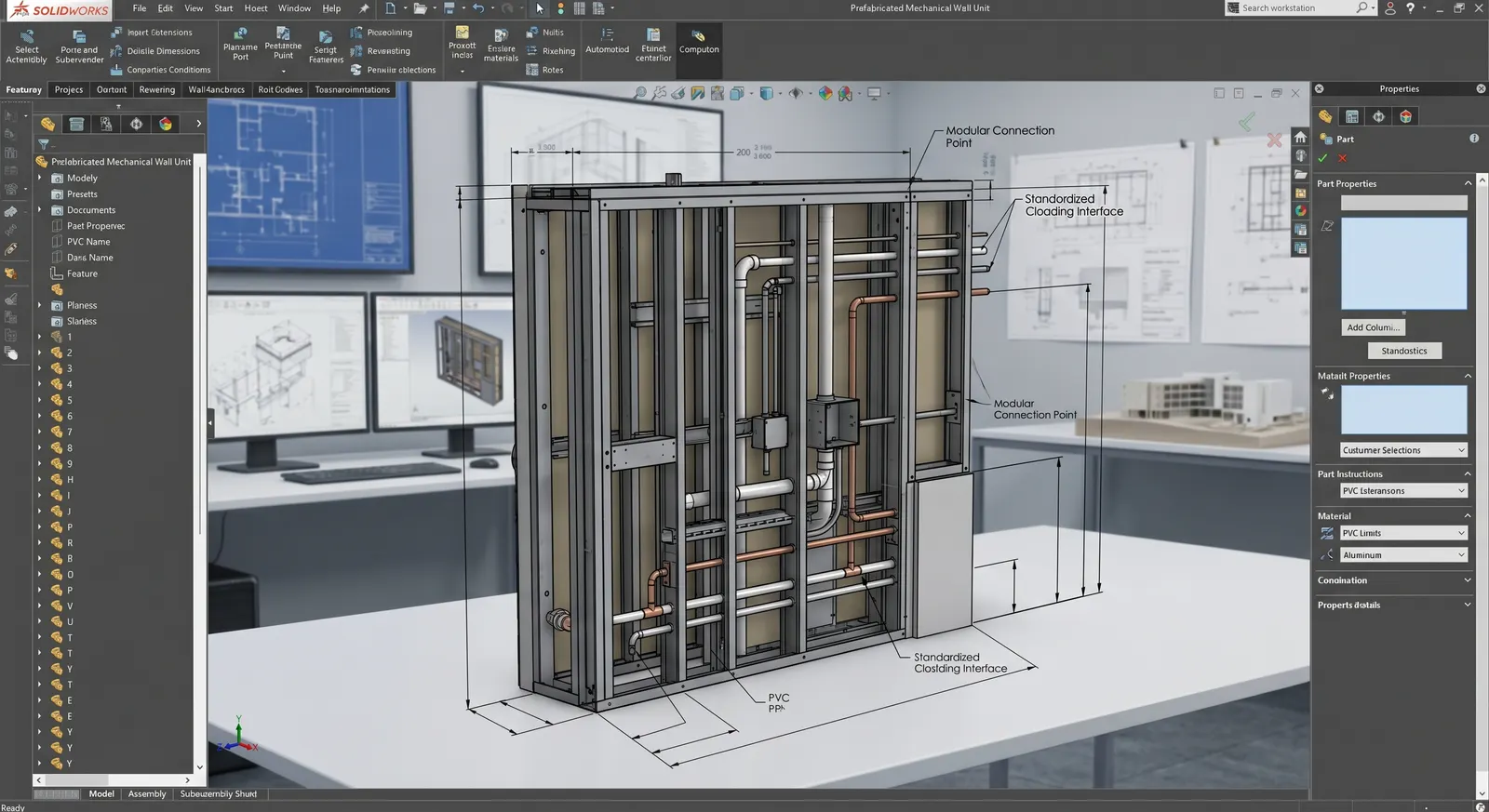Screen dimensions: 1489x812
Task: Click the Search workstation field
Action: 1300,7
